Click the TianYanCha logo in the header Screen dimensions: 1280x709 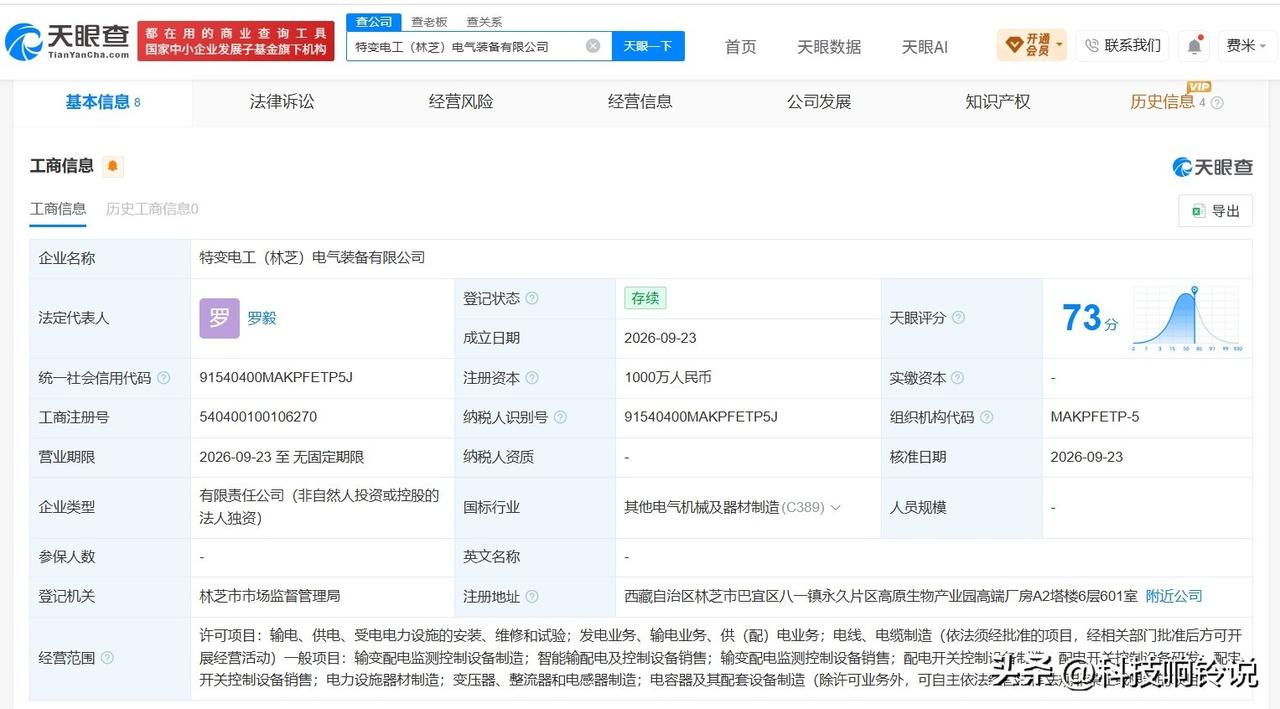[67, 40]
